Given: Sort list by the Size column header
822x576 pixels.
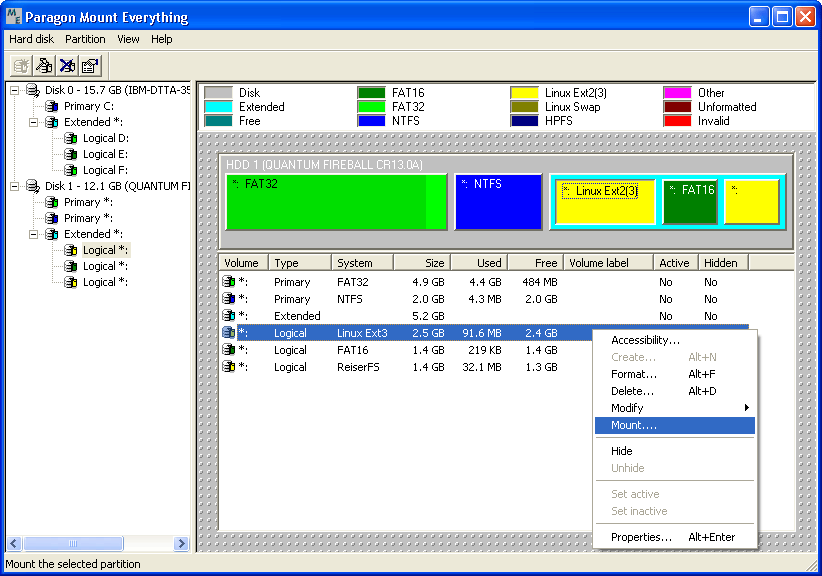Looking at the screenshot, I should (x=422, y=263).
